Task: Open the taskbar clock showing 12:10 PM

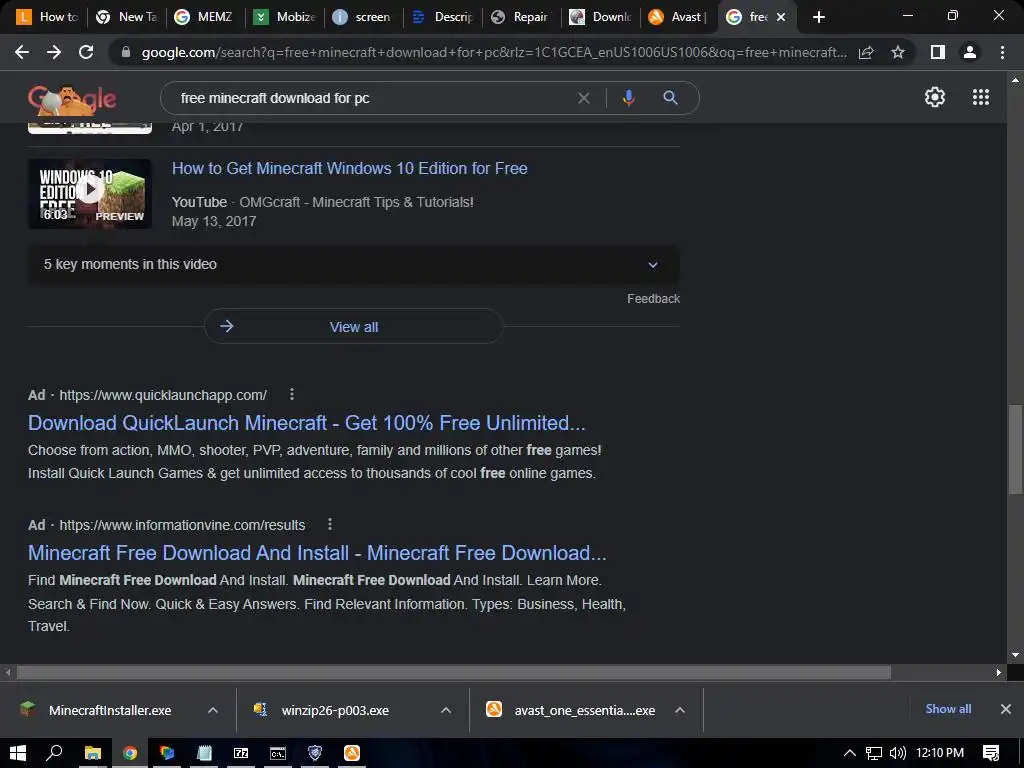Action: (940, 753)
